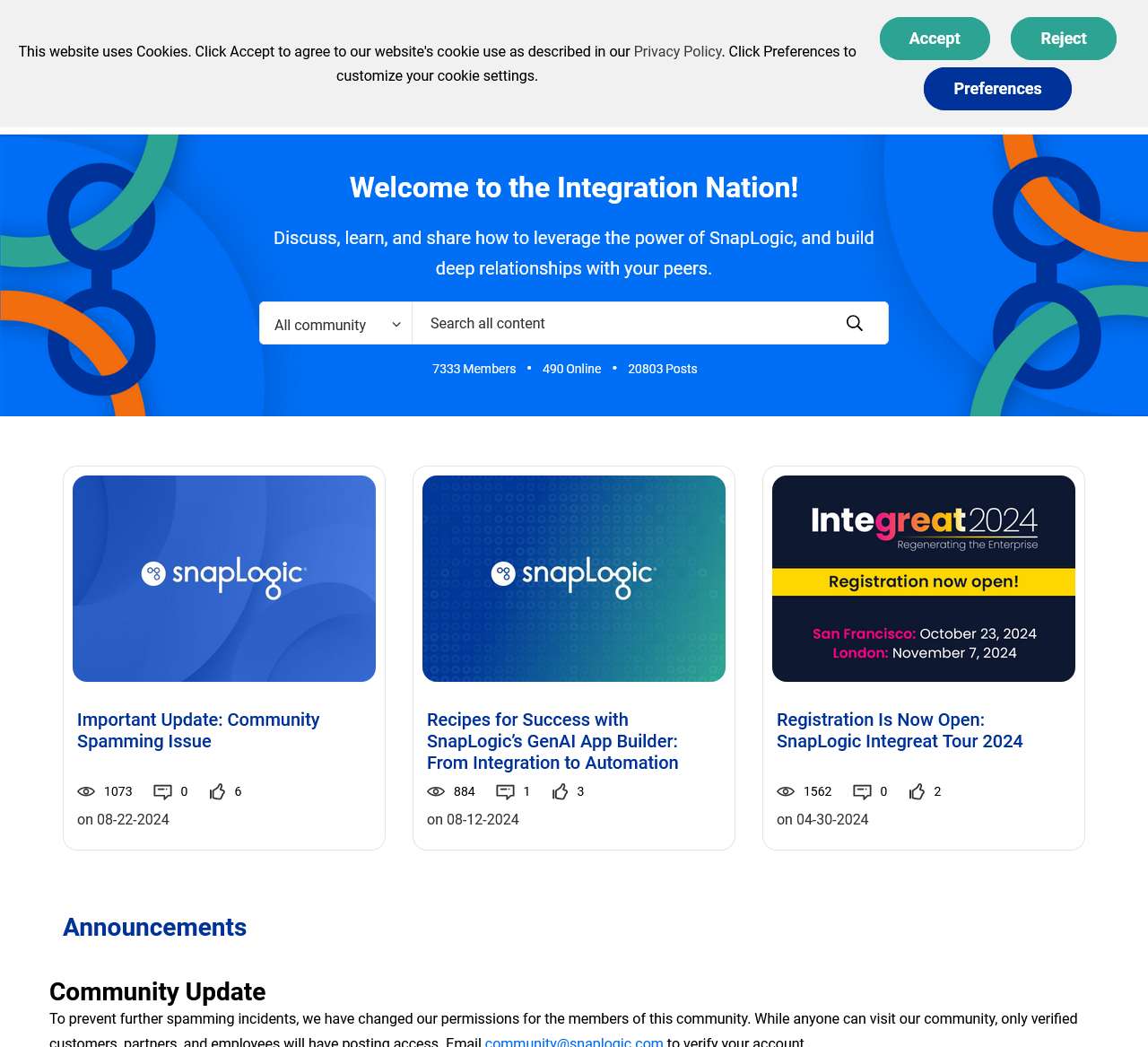Focus the Search all content field

click(619, 324)
